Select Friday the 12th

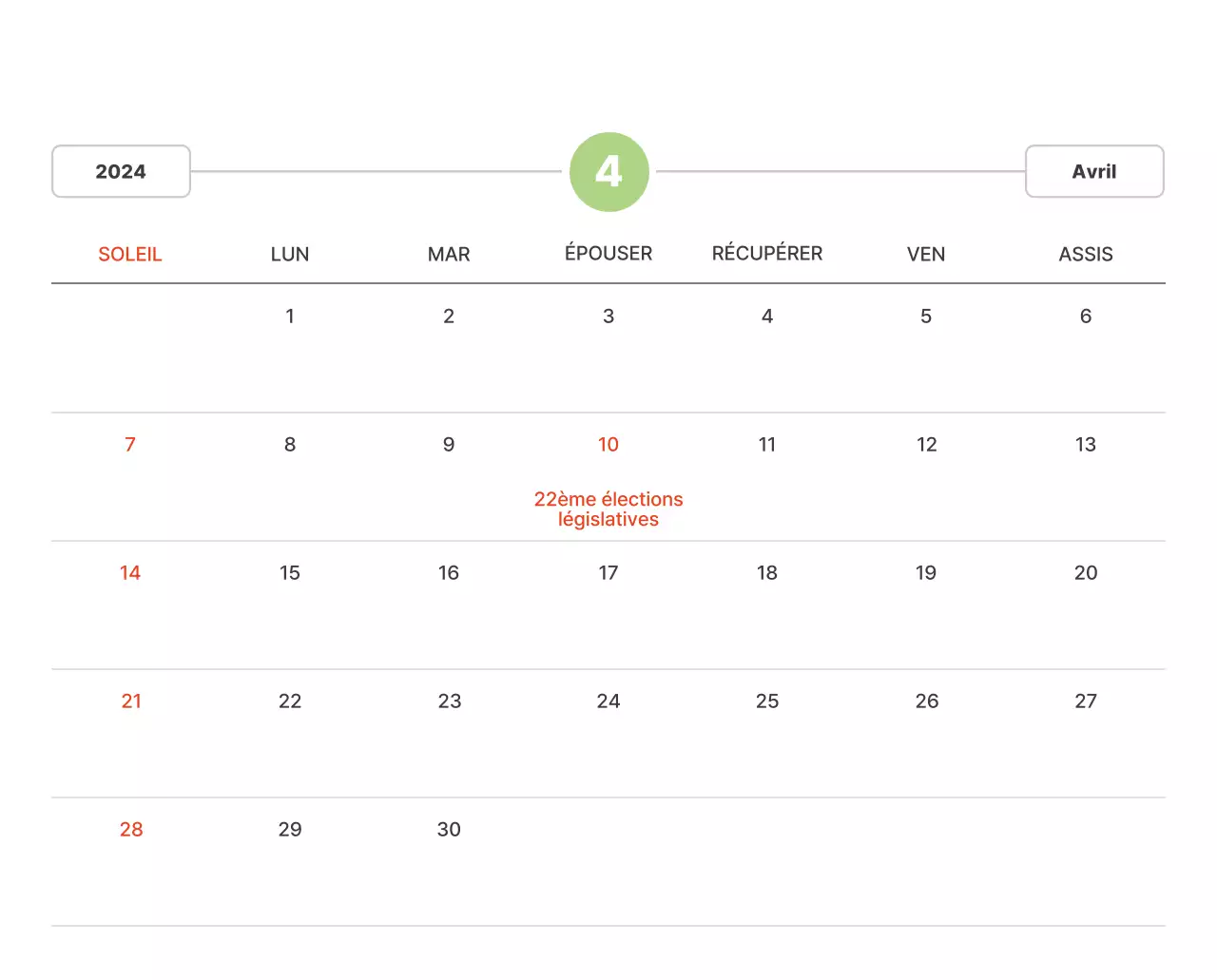click(926, 444)
